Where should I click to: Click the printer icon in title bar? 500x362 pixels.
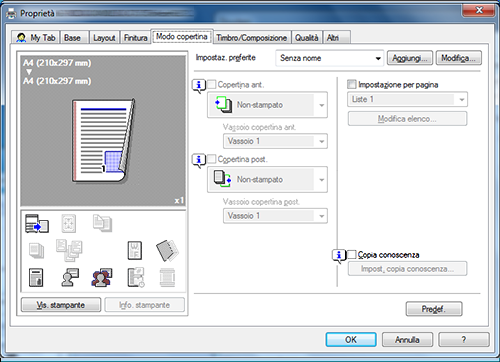pos(11,14)
